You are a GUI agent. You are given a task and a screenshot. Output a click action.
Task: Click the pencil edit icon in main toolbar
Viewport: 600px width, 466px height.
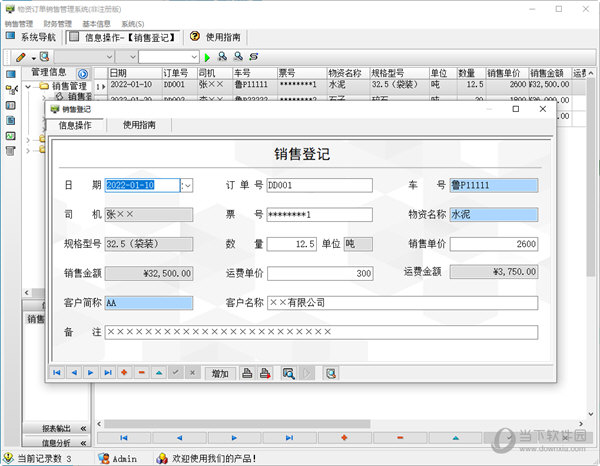(x=21, y=57)
